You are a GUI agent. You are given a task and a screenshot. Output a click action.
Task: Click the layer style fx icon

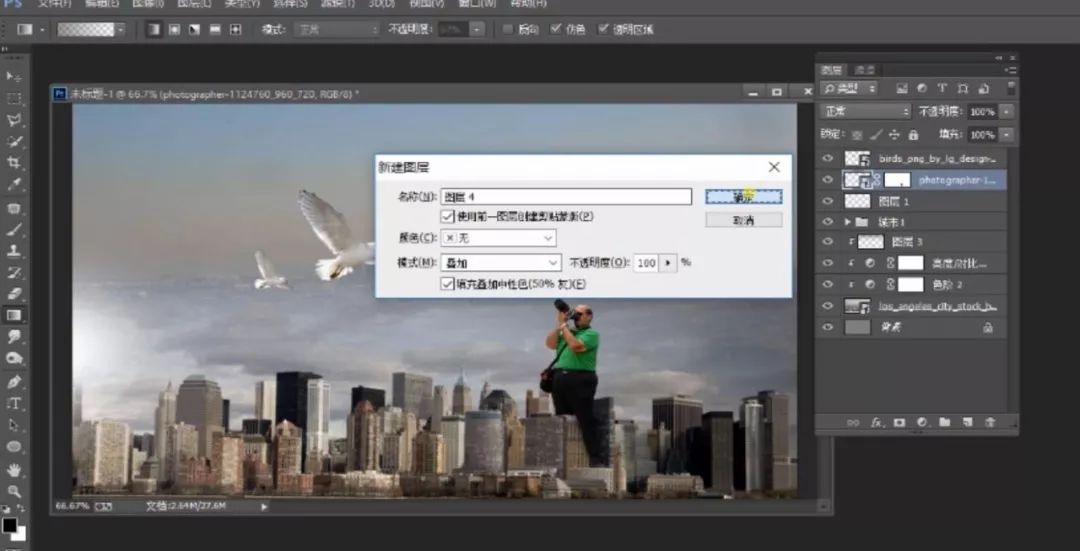pos(877,422)
